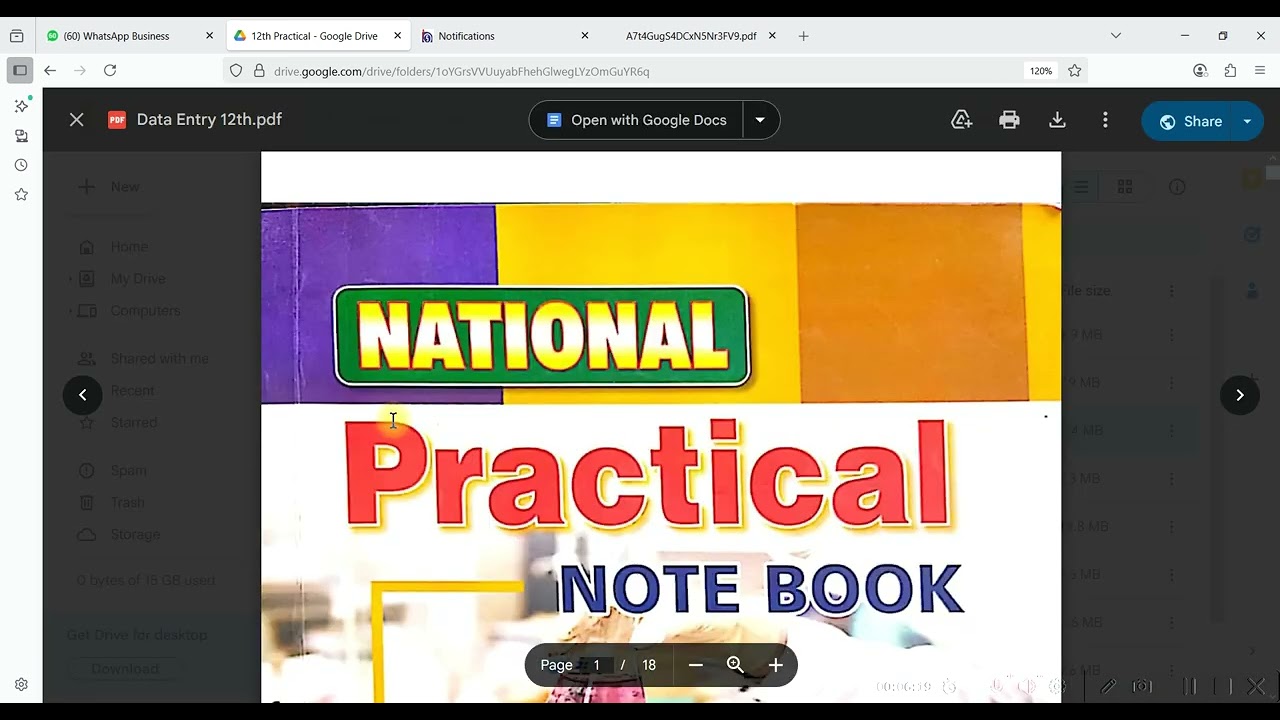Image resolution: width=1280 pixels, height=720 pixels.
Task: Reset zoom with the magnifier icon
Action: coord(735,665)
